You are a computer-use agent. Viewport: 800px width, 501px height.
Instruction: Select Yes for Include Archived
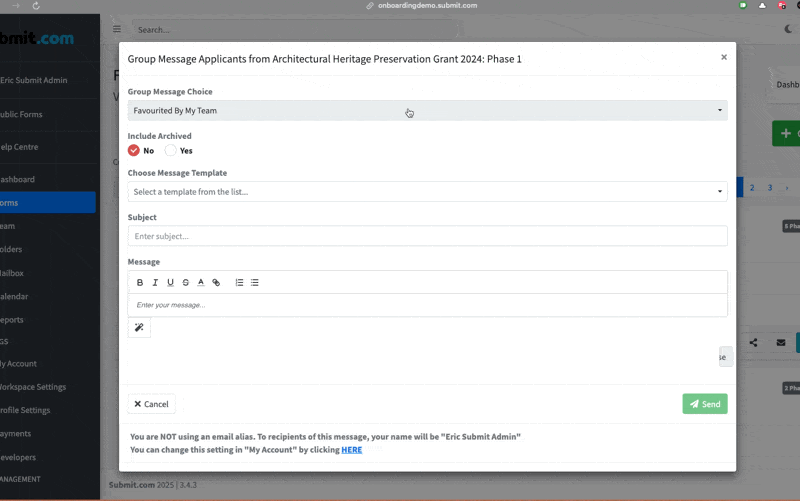point(170,151)
